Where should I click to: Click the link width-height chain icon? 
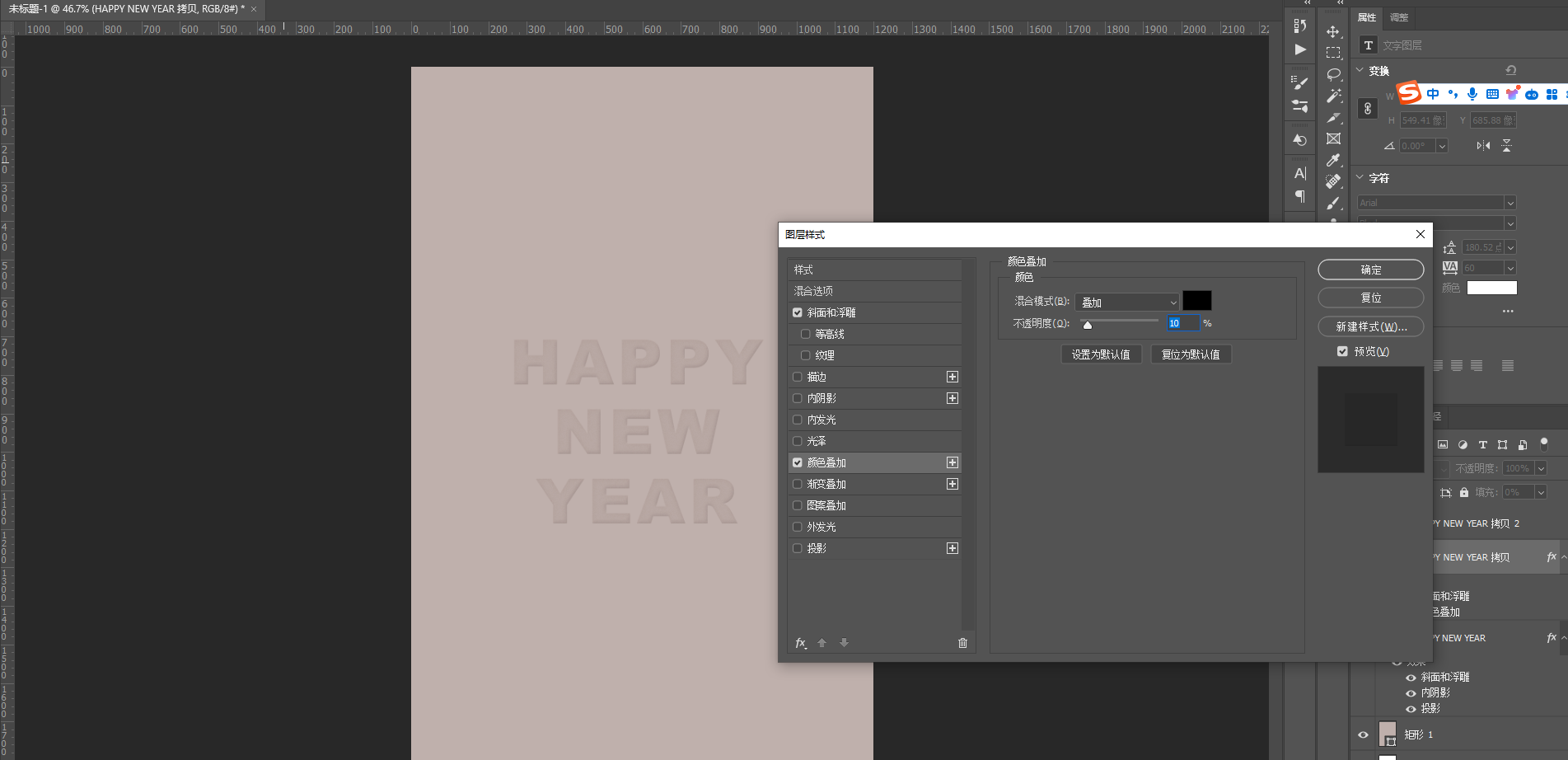click(1368, 109)
